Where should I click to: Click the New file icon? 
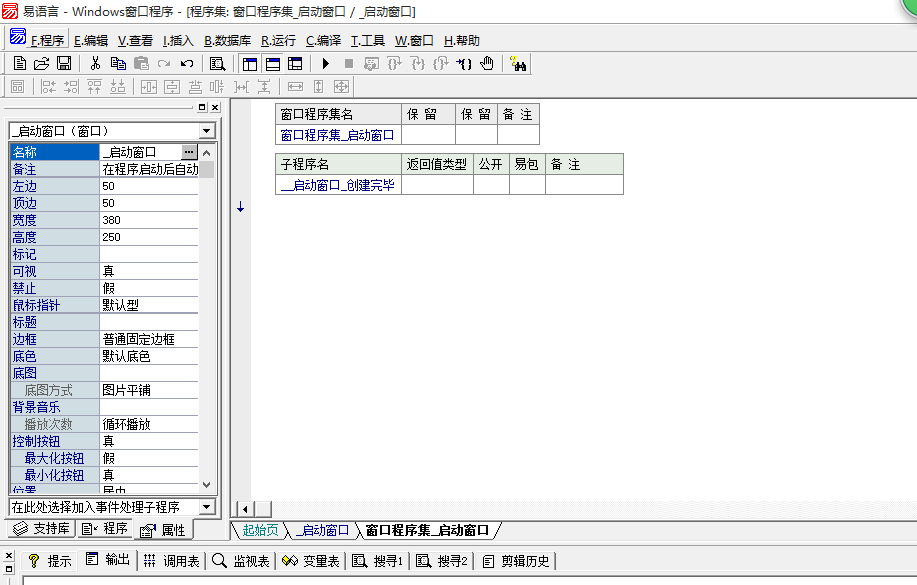(x=19, y=63)
